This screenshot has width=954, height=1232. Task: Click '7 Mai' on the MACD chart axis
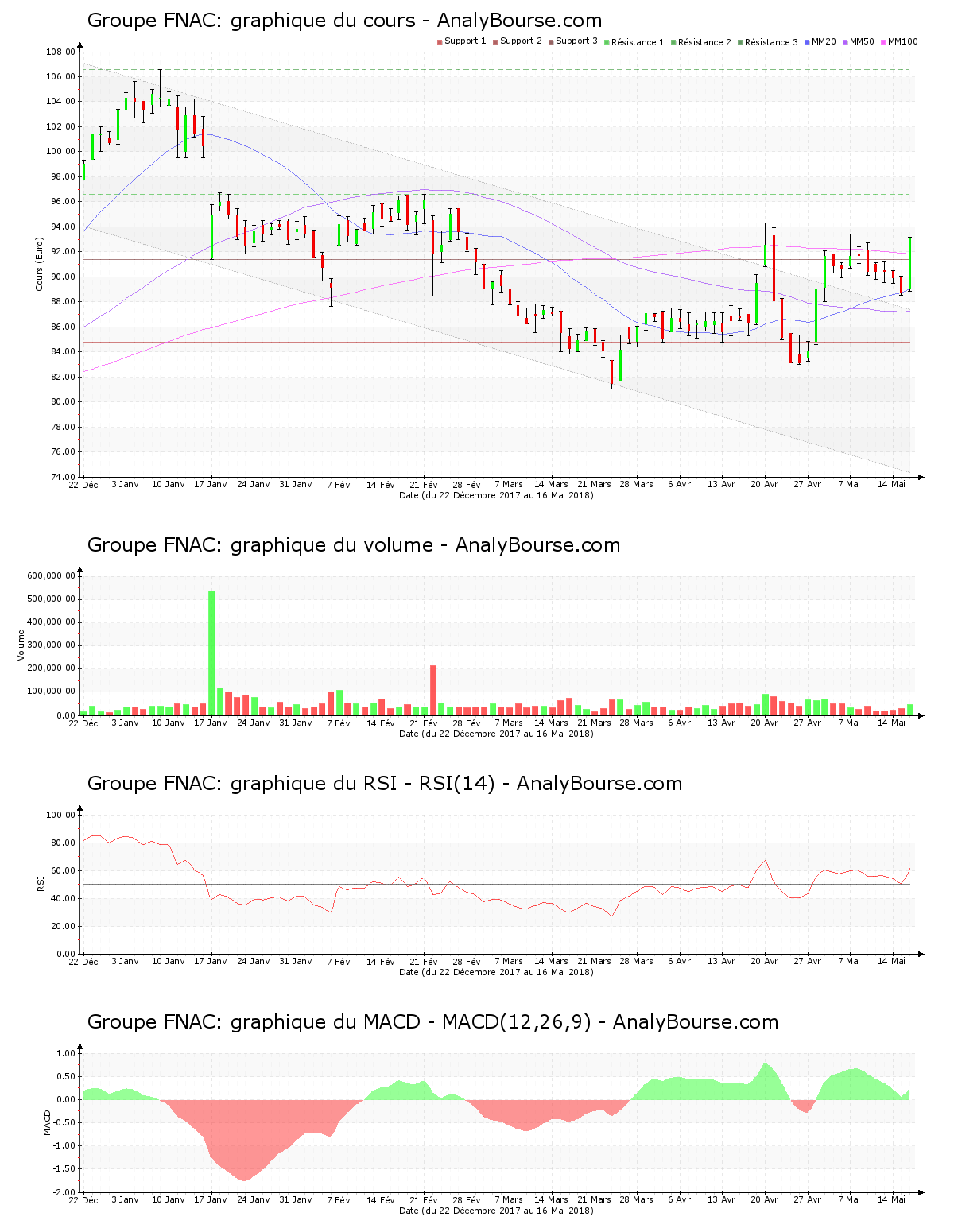(x=849, y=1199)
